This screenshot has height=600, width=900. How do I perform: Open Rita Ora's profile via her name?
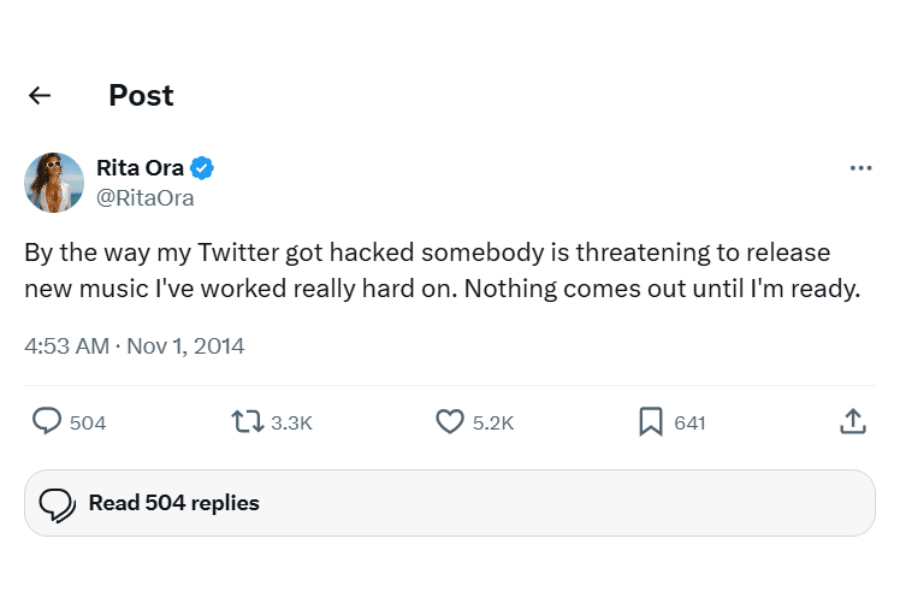pos(140,167)
